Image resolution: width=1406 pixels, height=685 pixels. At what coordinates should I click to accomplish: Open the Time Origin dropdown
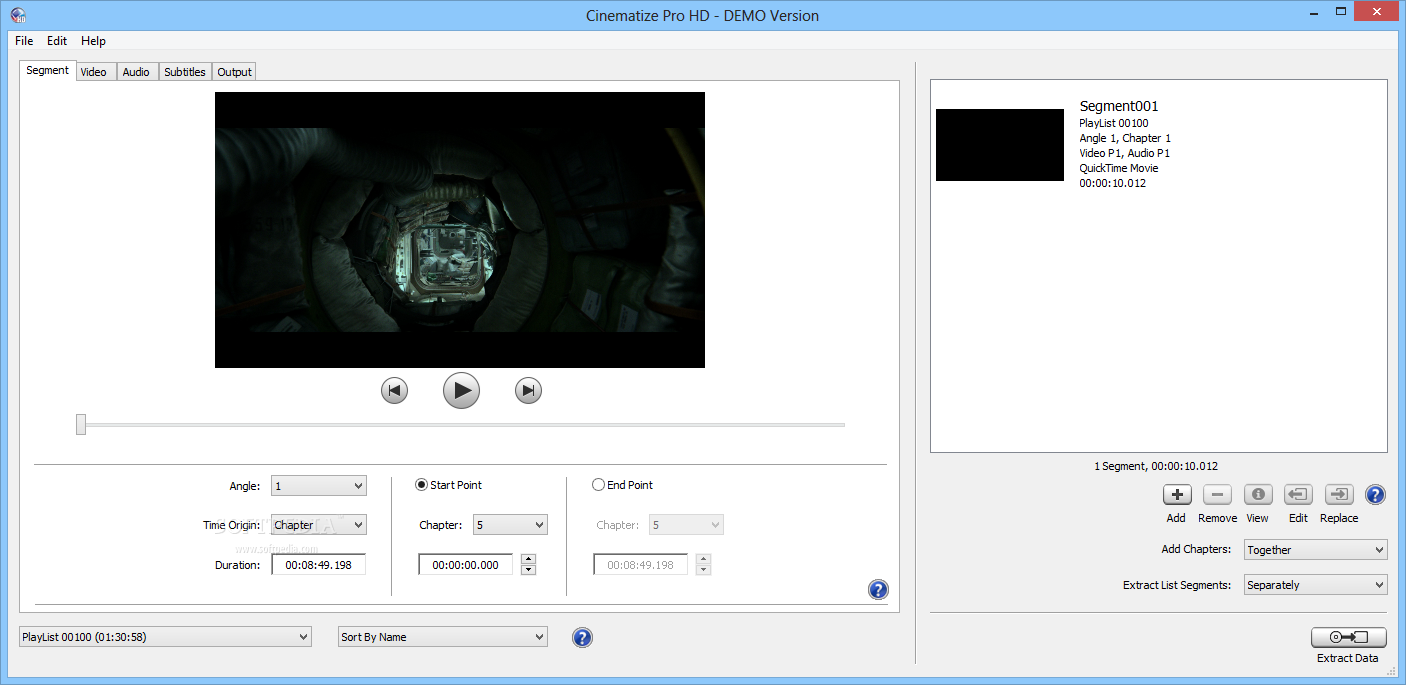click(319, 525)
